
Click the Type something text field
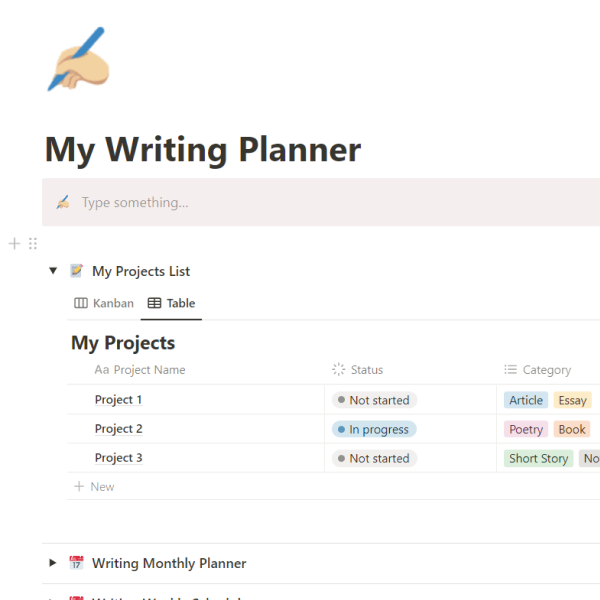[x=135, y=202]
